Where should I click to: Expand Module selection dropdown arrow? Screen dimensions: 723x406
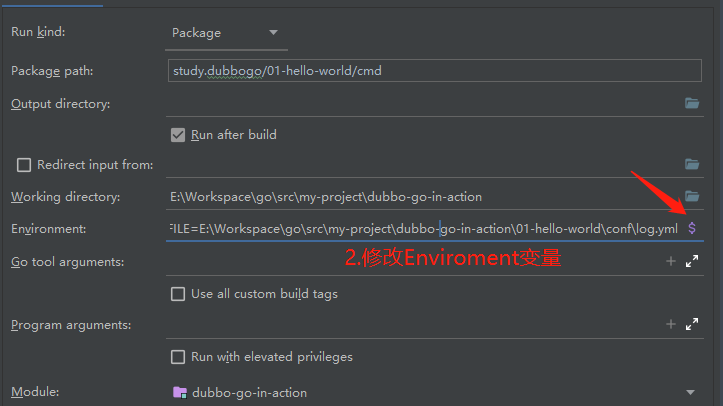click(x=690, y=393)
